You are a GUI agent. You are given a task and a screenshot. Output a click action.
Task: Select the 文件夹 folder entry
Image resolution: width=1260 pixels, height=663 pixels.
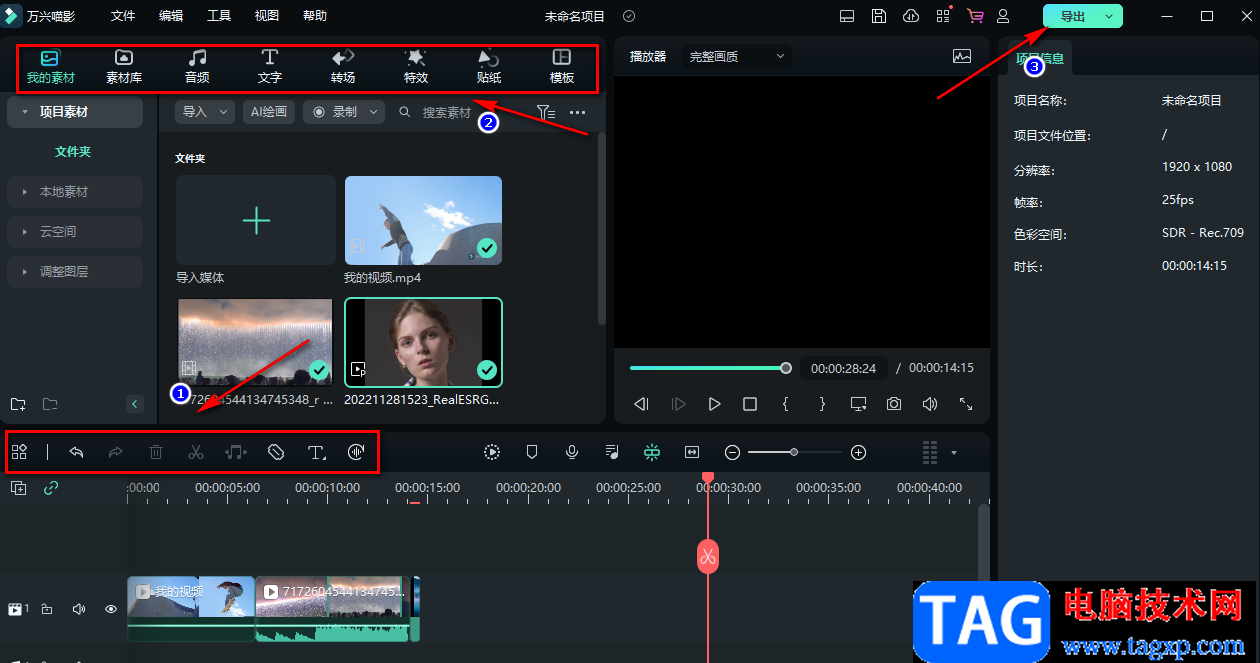(x=73, y=151)
